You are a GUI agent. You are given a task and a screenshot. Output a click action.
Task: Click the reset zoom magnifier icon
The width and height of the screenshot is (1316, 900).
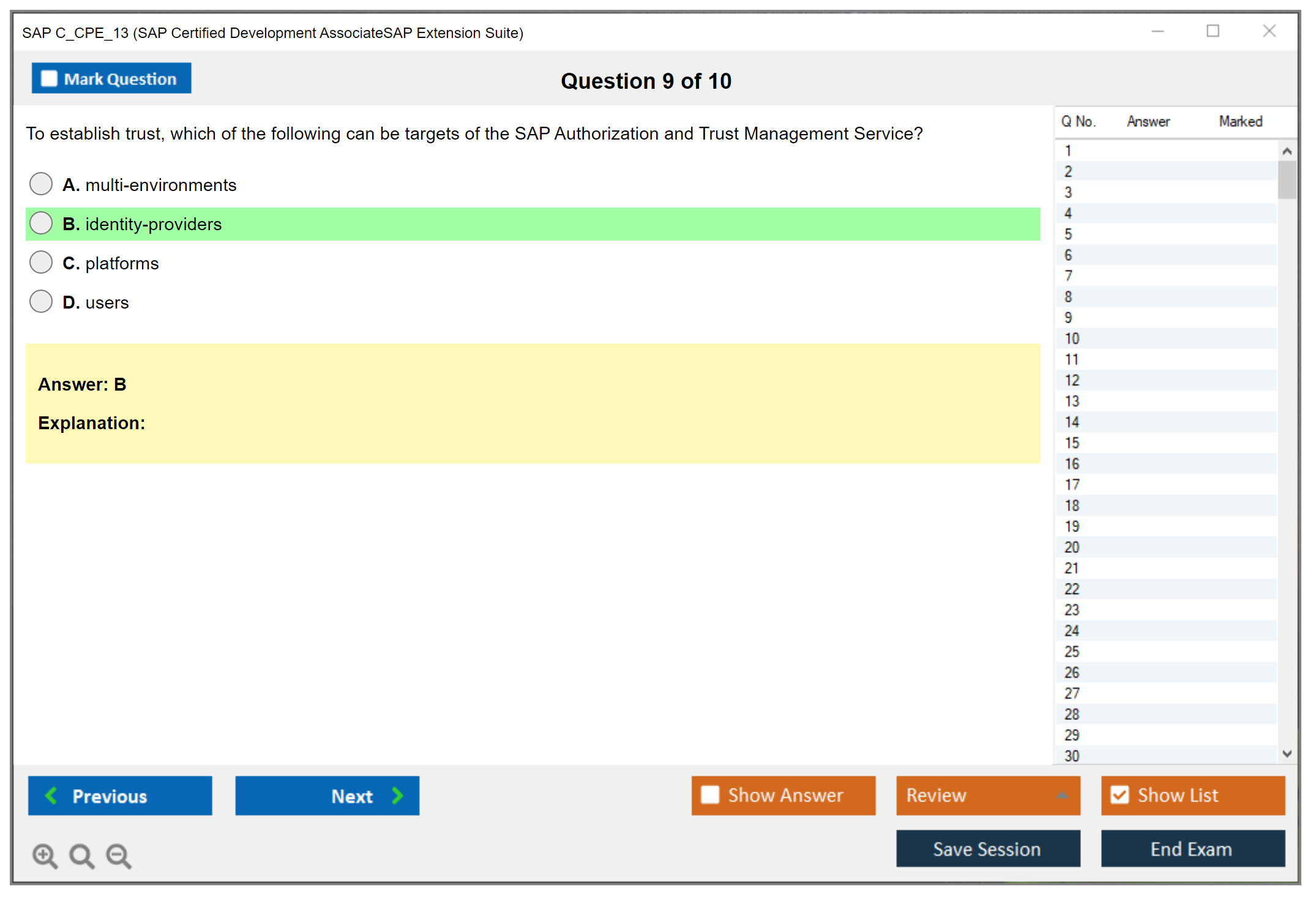[81, 855]
